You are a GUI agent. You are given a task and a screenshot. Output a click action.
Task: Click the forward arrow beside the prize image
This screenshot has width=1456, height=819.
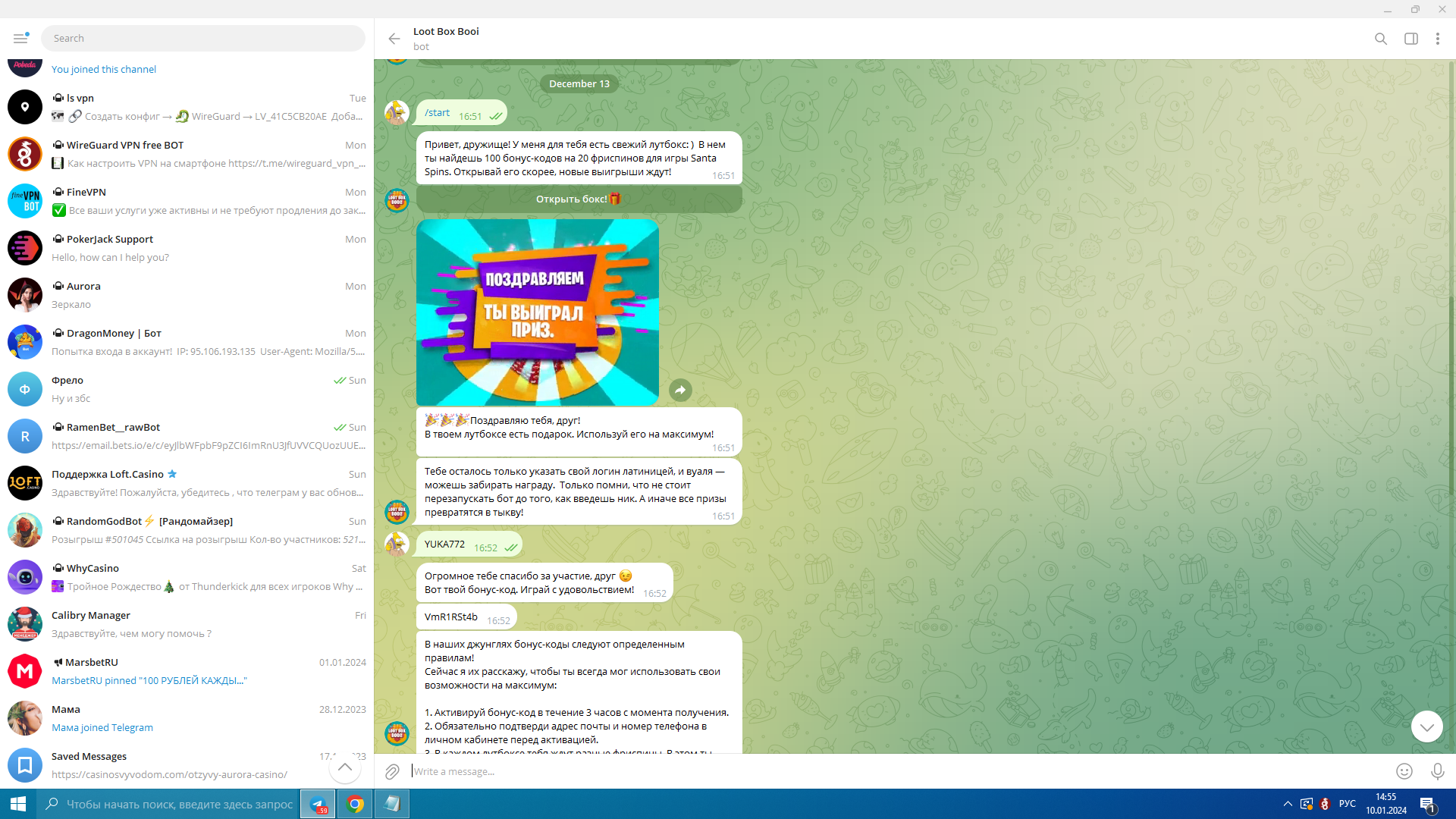[680, 390]
